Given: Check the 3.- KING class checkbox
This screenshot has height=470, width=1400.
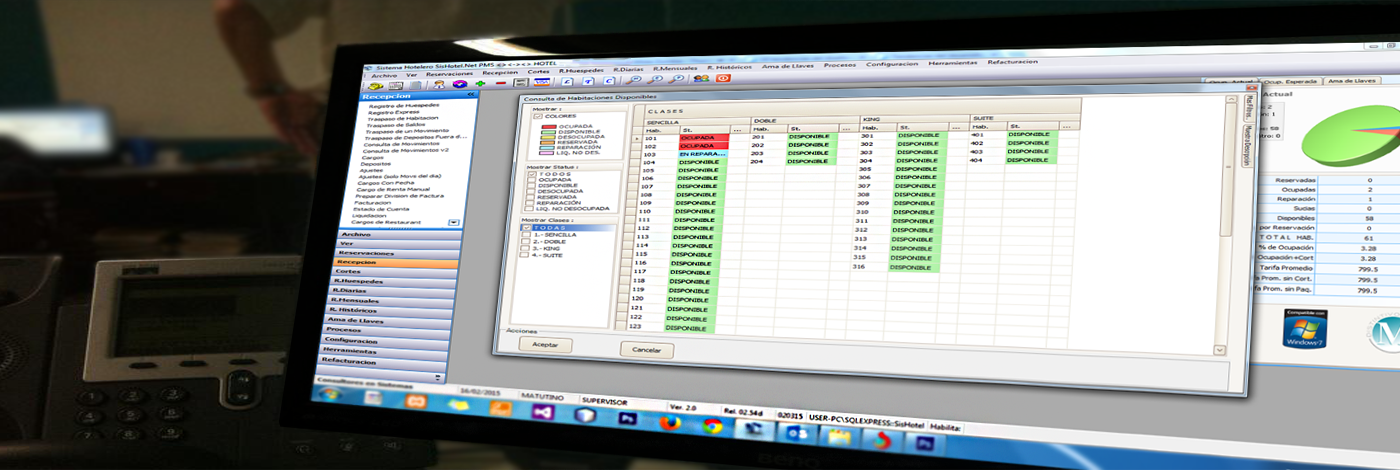Looking at the screenshot, I should [524, 248].
